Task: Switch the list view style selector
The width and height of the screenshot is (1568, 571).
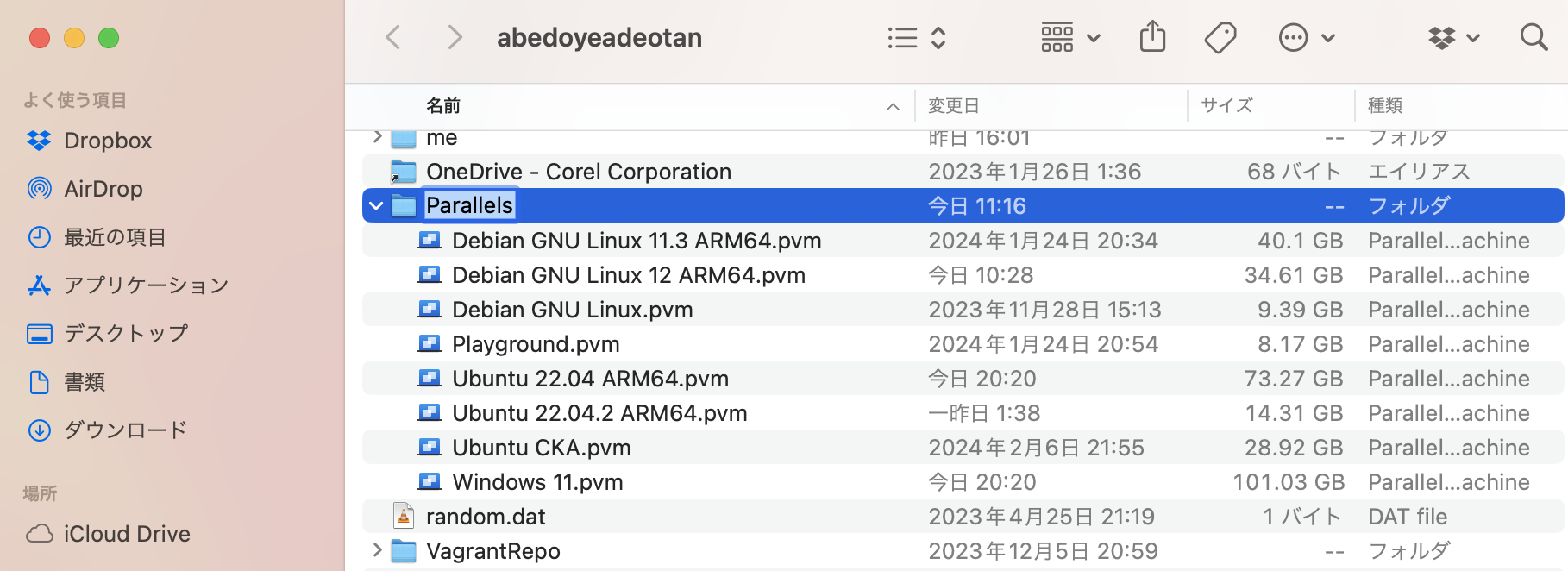Action: click(x=917, y=37)
